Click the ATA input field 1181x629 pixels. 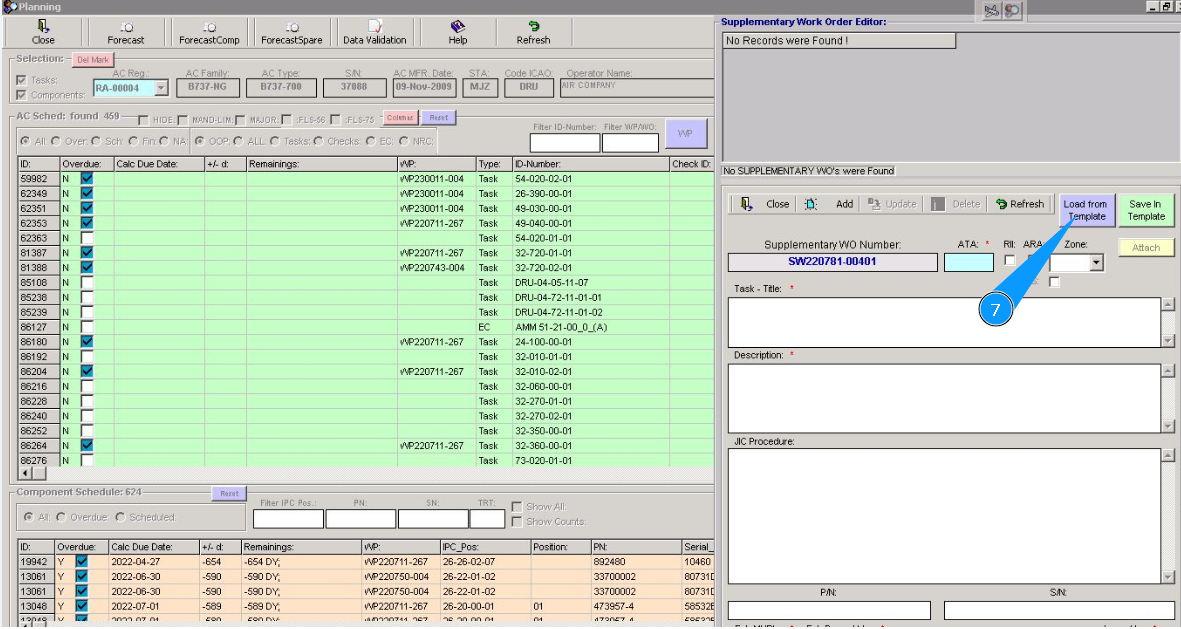969,262
